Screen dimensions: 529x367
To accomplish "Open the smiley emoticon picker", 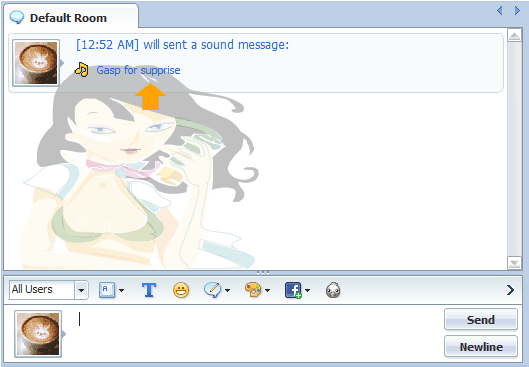I will tap(181, 290).
